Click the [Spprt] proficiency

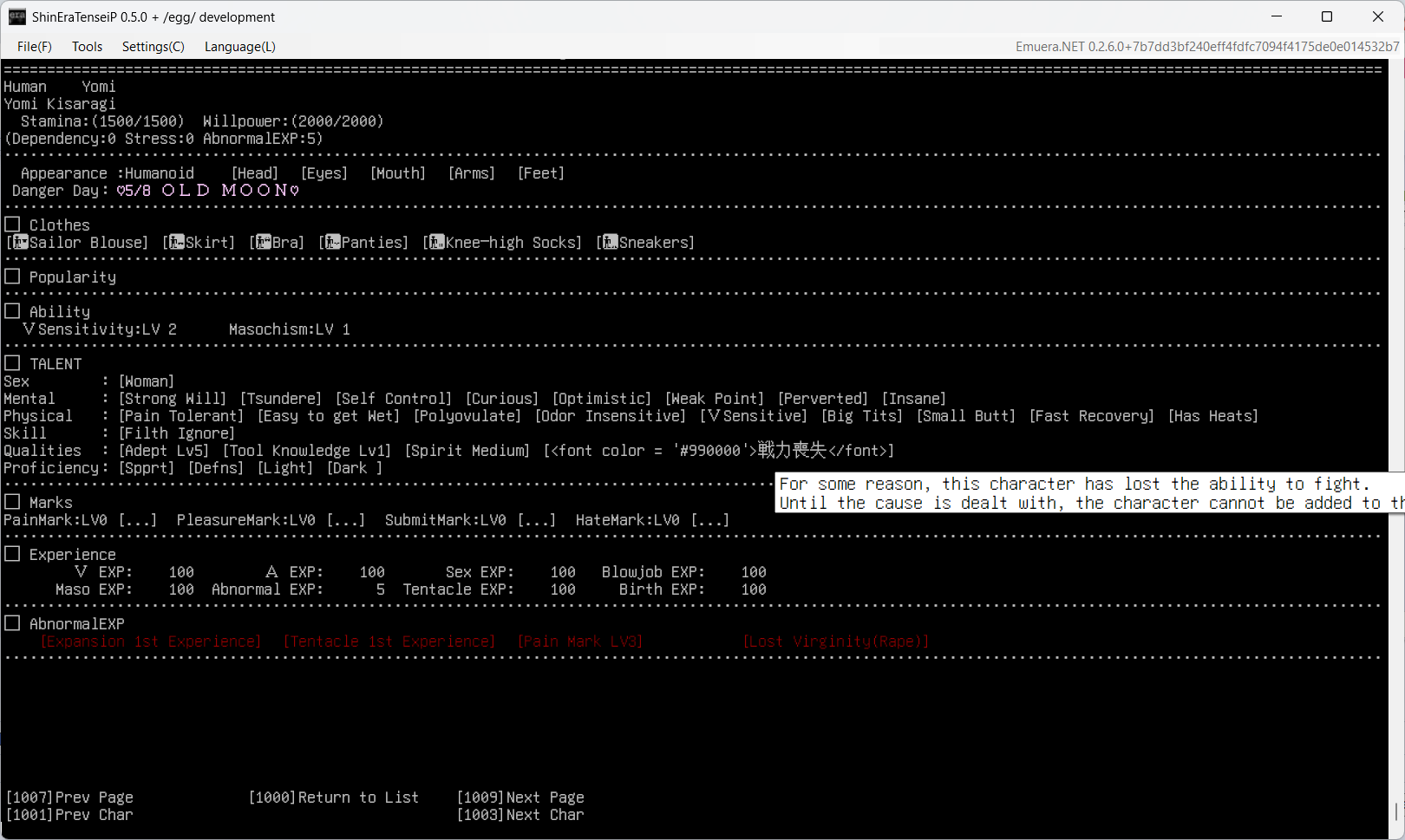pyautogui.click(x=147, y=468)
